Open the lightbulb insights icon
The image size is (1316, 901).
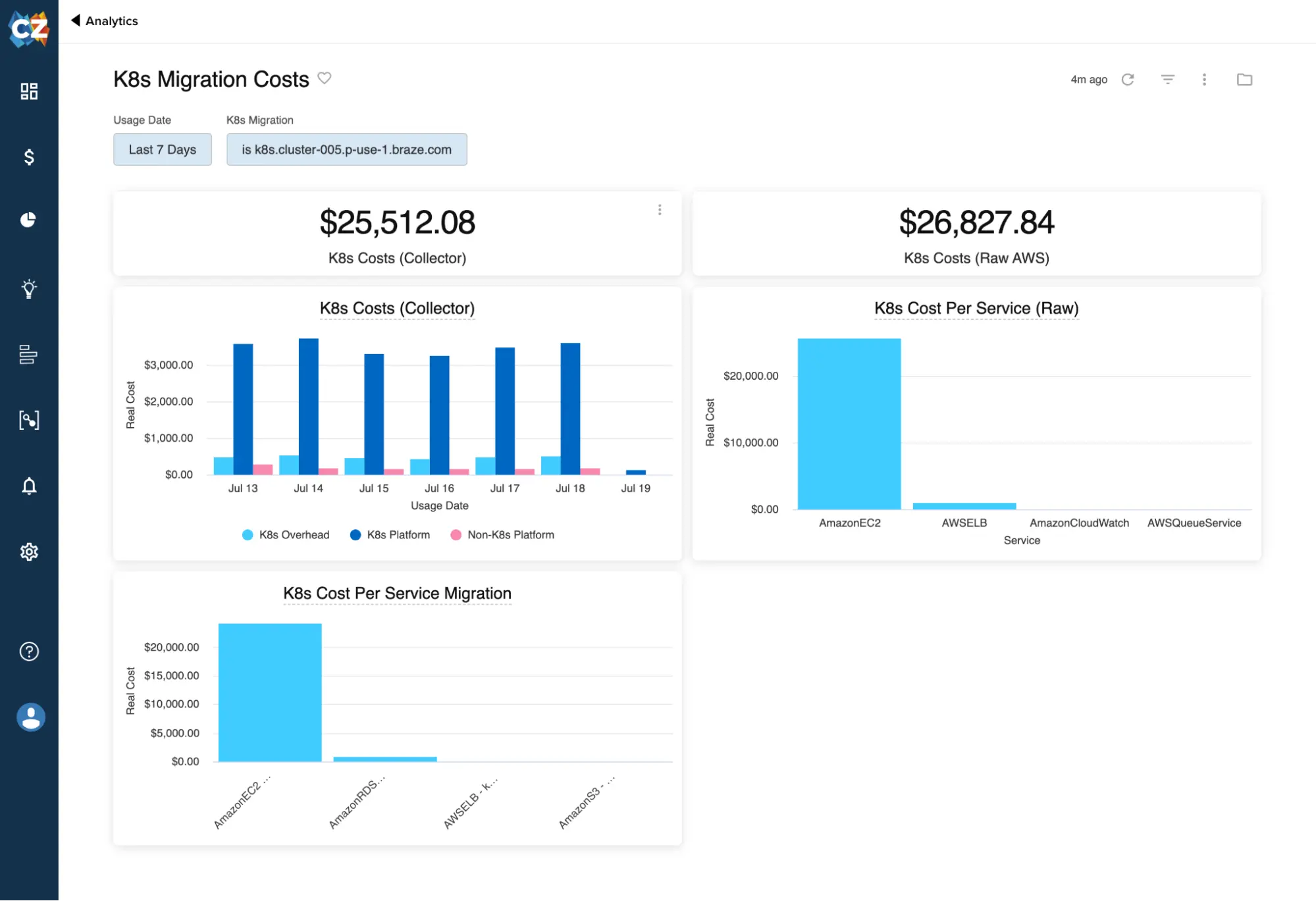(x=29, y=288)
